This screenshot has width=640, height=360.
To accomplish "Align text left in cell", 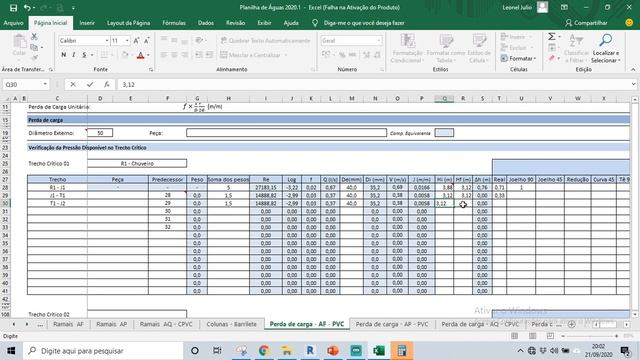I will pyautogui.click(x=164, y=55).
